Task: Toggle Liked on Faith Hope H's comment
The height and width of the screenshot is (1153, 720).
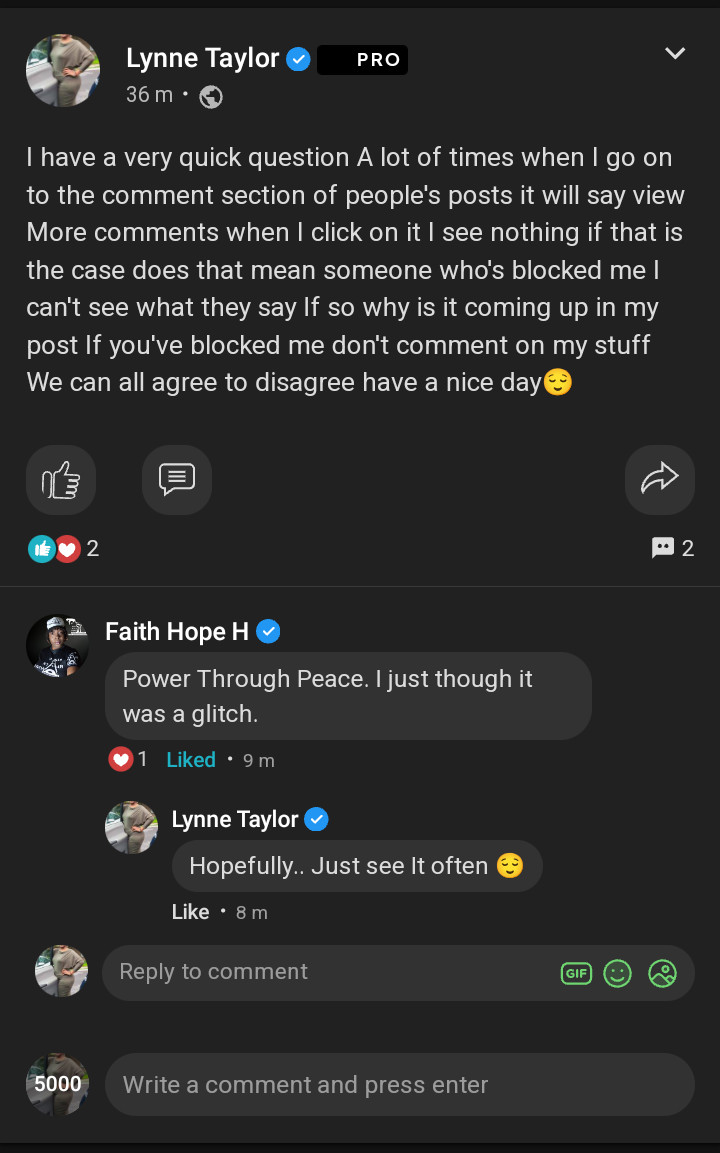Action: [191, 760]
